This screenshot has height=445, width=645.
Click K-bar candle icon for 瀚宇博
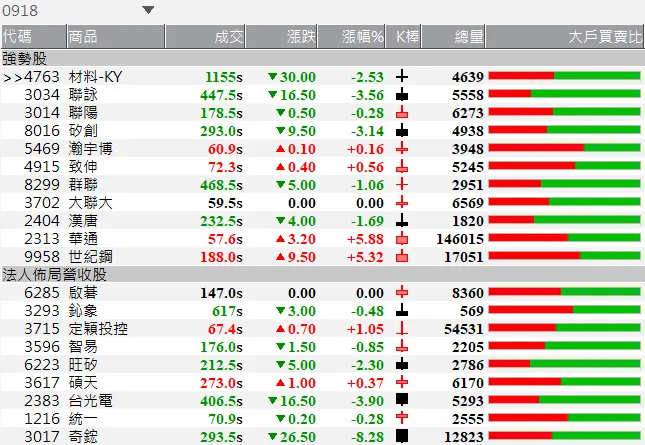(402, 149)
